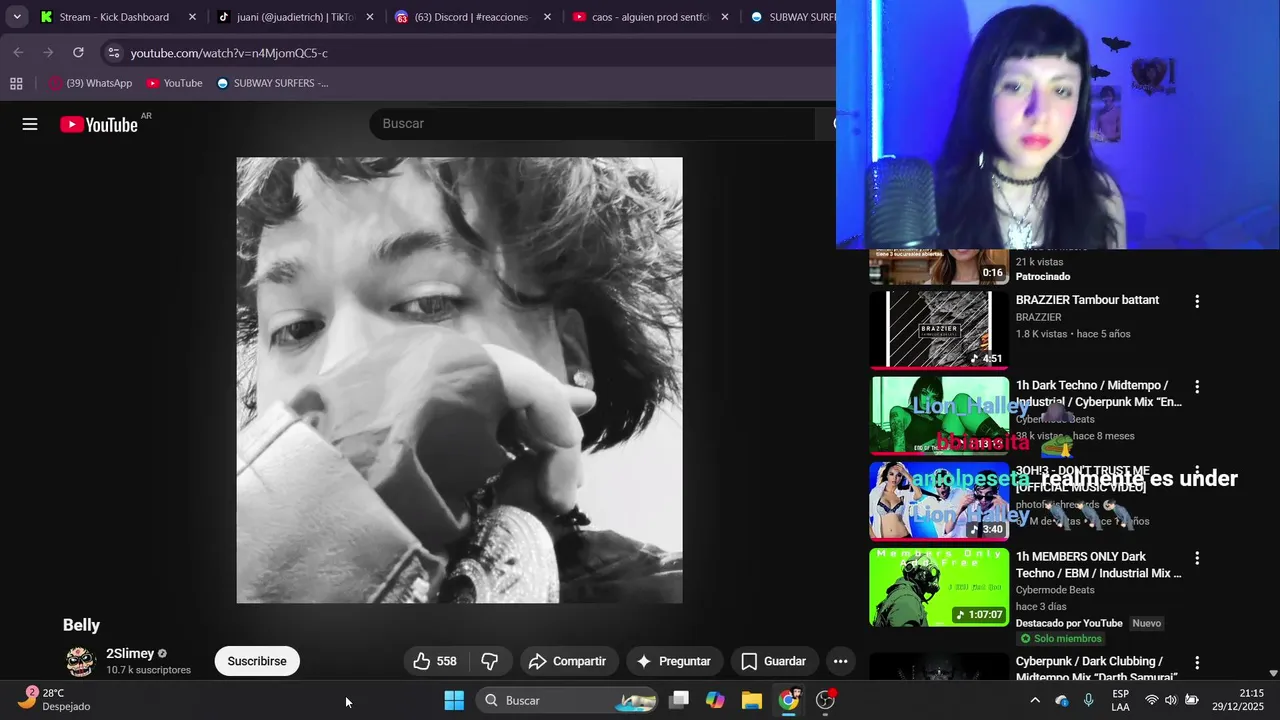1280x720 pixels.
Task: Open the OBS icon on taskbar
Action: [x=826, y=700]
